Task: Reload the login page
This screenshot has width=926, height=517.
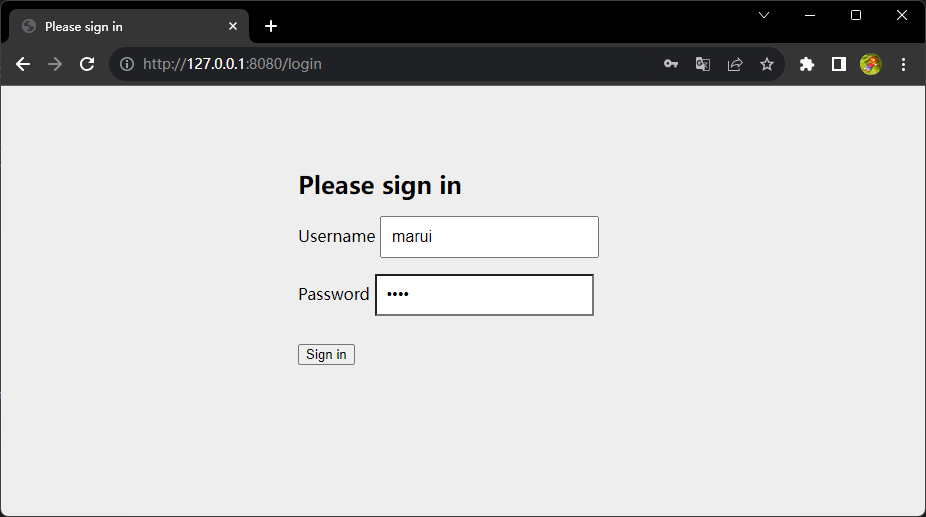Action: 87,64
